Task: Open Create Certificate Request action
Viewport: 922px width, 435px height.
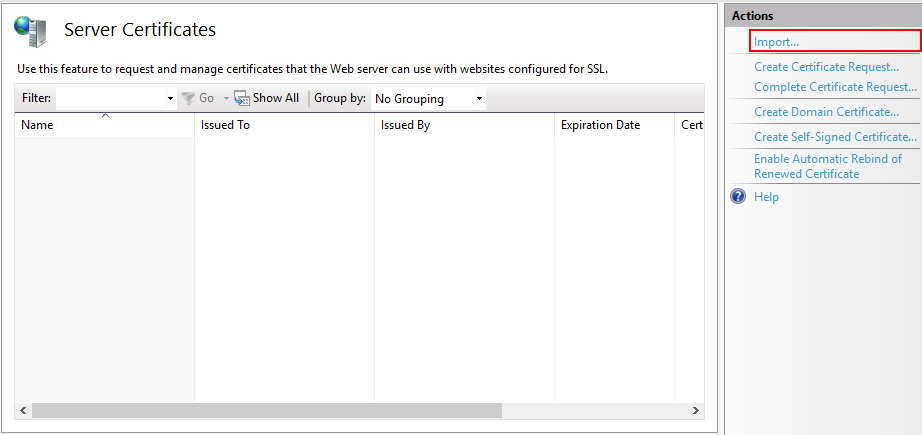Action: click(x=826, y=67)
